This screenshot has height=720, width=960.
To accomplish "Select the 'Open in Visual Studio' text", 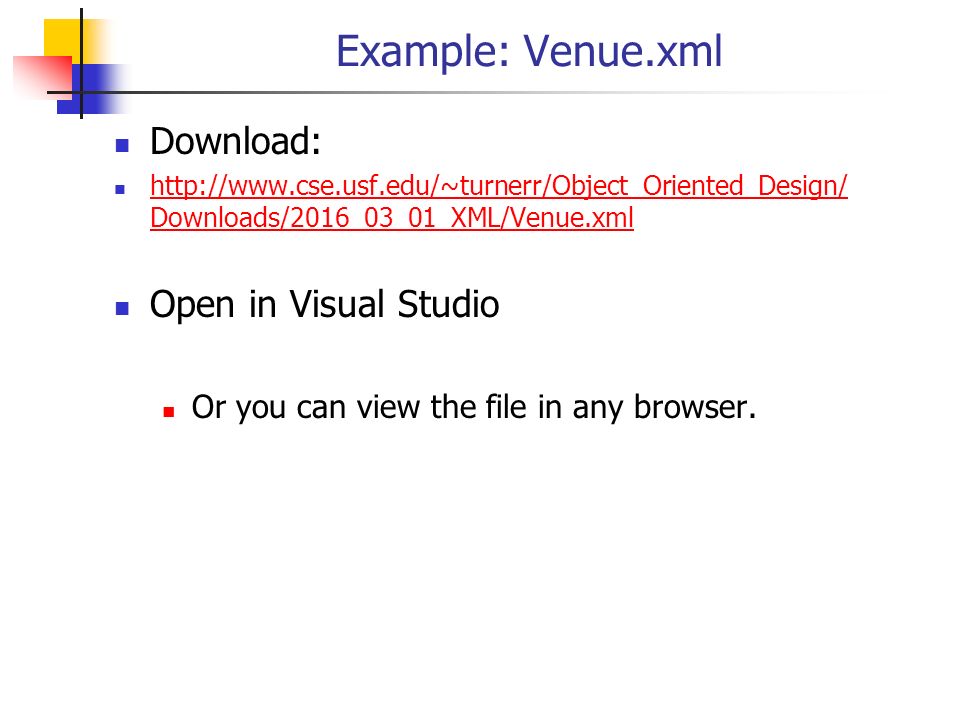I will click(x=324, y=304).
